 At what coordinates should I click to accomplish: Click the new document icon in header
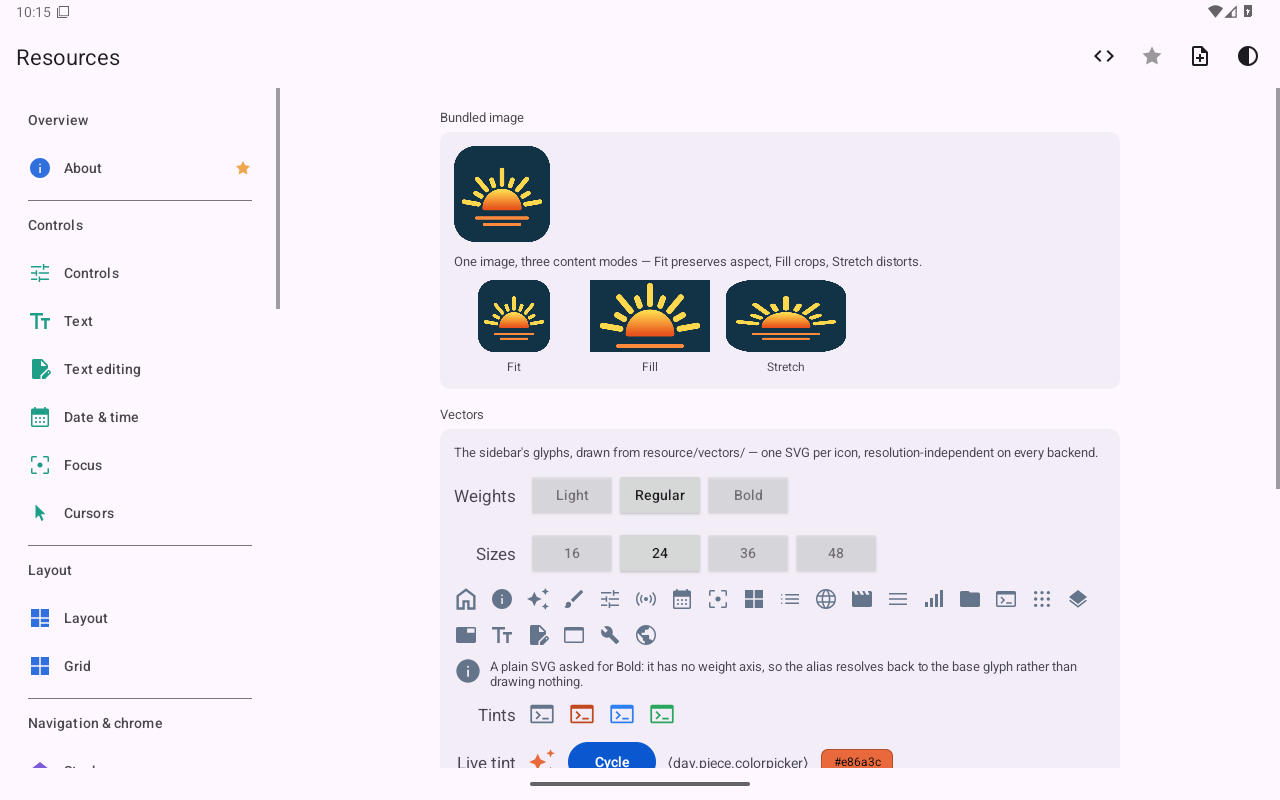[1200, 56]
